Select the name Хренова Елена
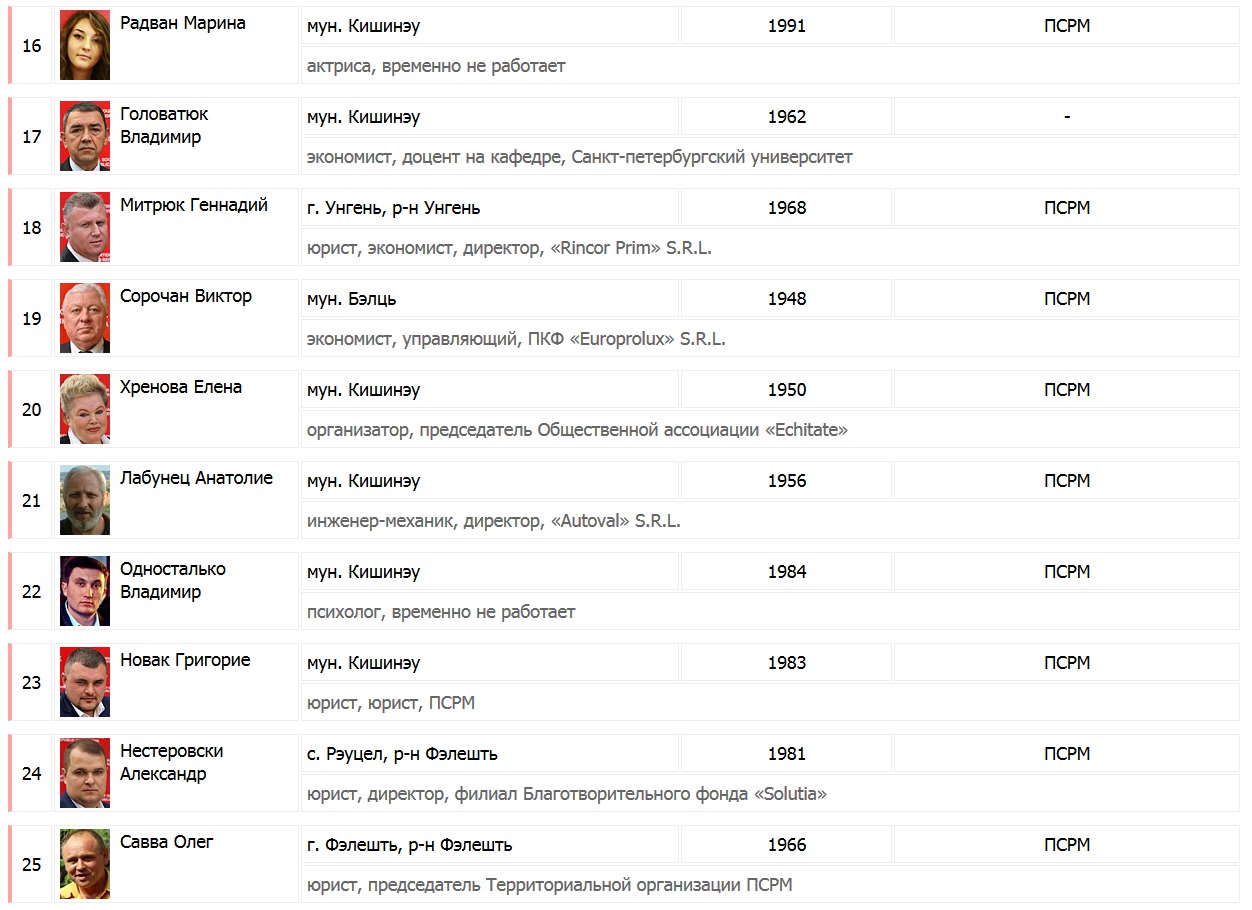 click(x=181, y=387)
